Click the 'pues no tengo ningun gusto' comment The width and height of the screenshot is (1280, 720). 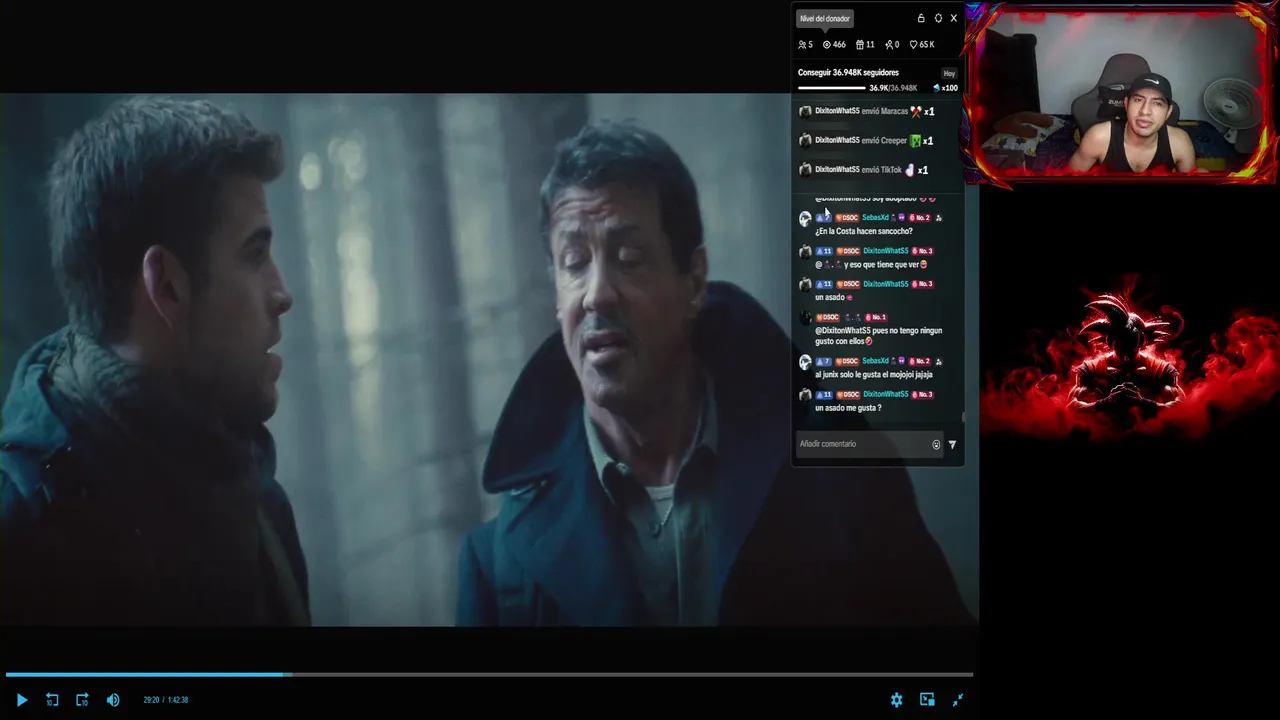tap(878, 335)
